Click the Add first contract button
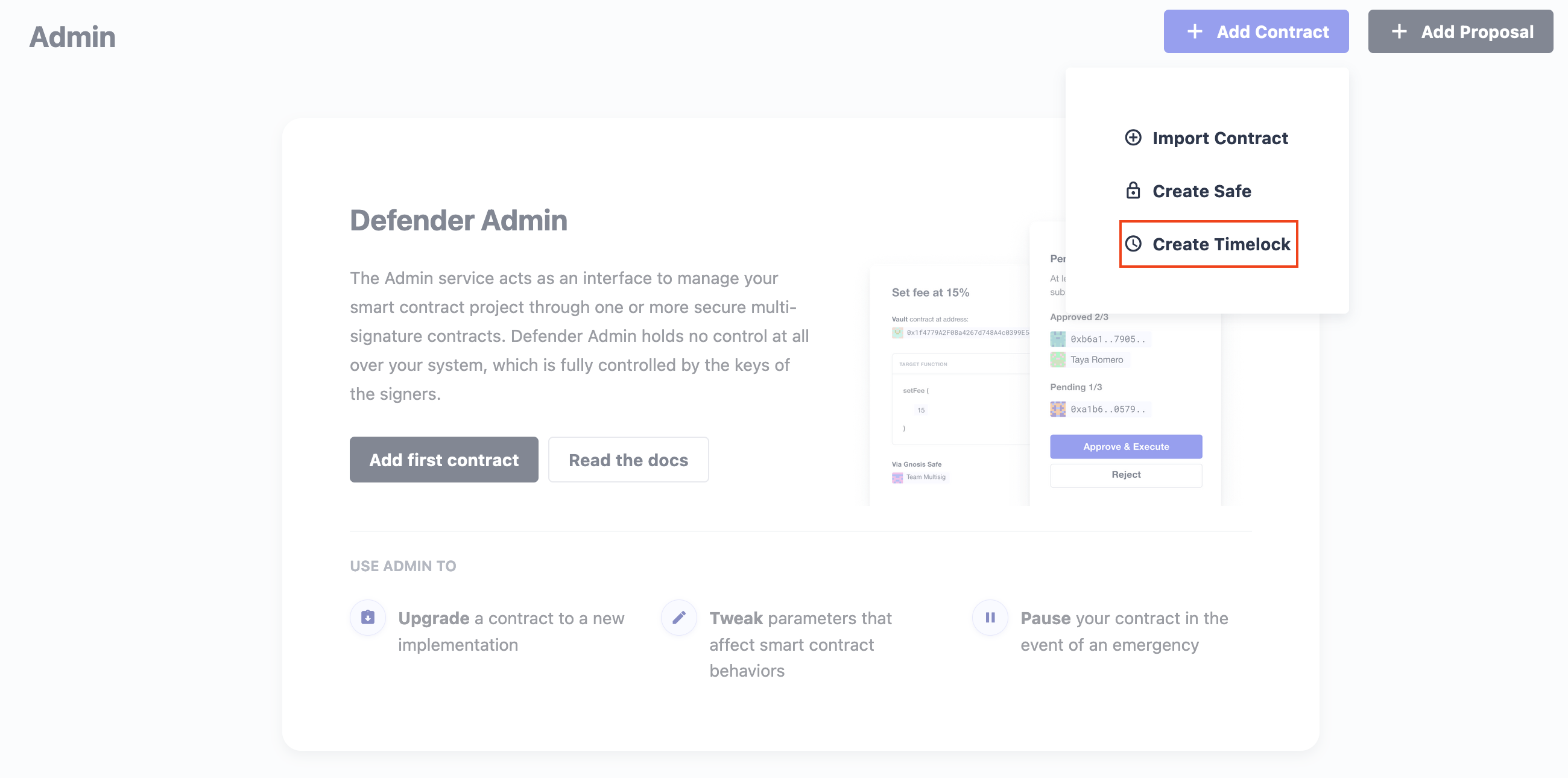Image resolution: width=1568 pixels, height=778 pixels. coord(444,460)
